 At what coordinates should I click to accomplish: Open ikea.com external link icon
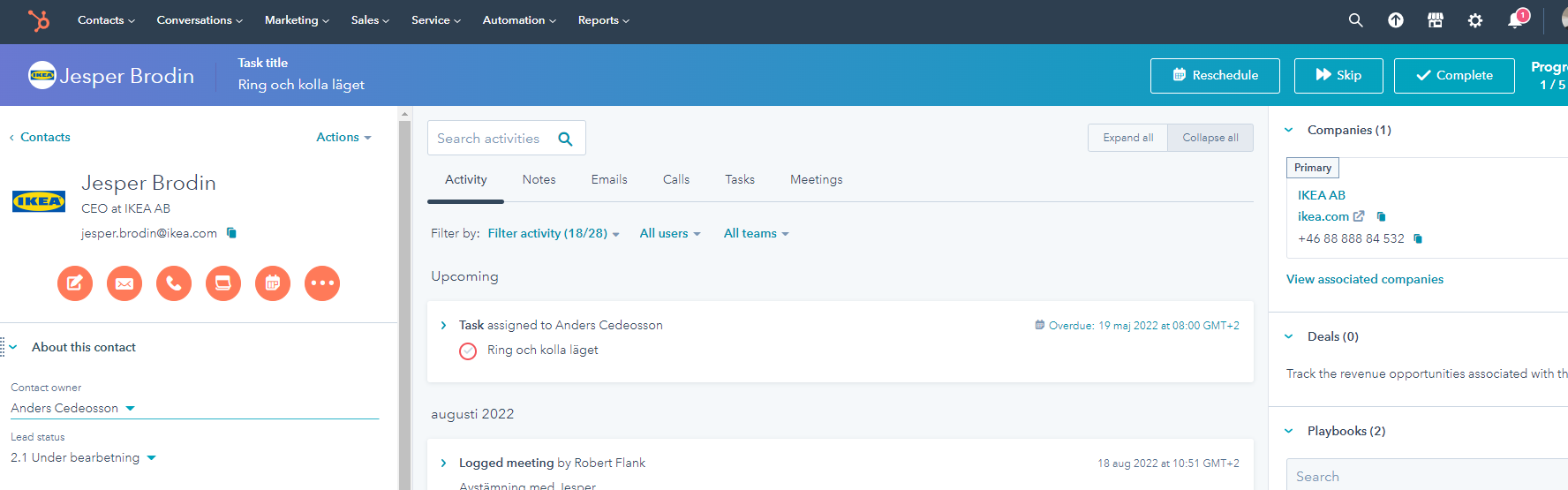(x=1359, y=216)
